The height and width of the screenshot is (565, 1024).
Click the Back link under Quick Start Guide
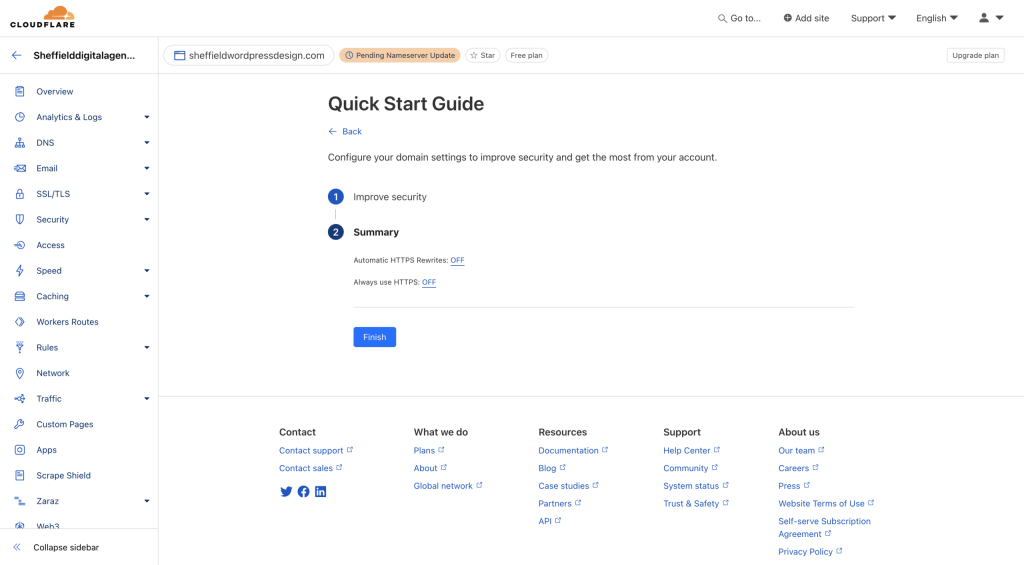(x=345, y=131)
